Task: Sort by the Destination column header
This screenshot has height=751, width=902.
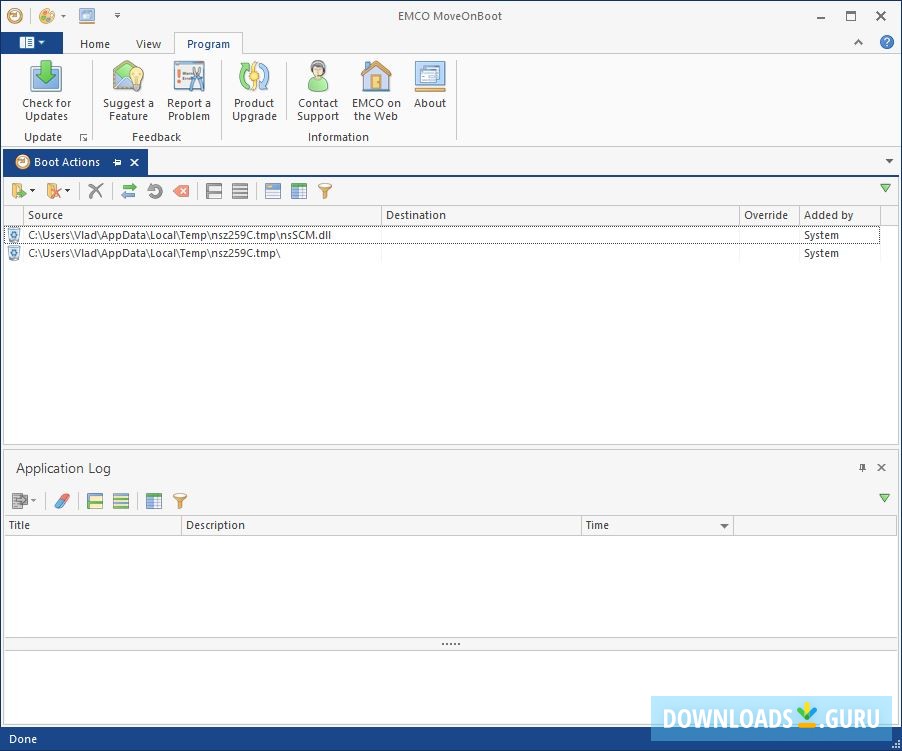Action: coord(560,215)
